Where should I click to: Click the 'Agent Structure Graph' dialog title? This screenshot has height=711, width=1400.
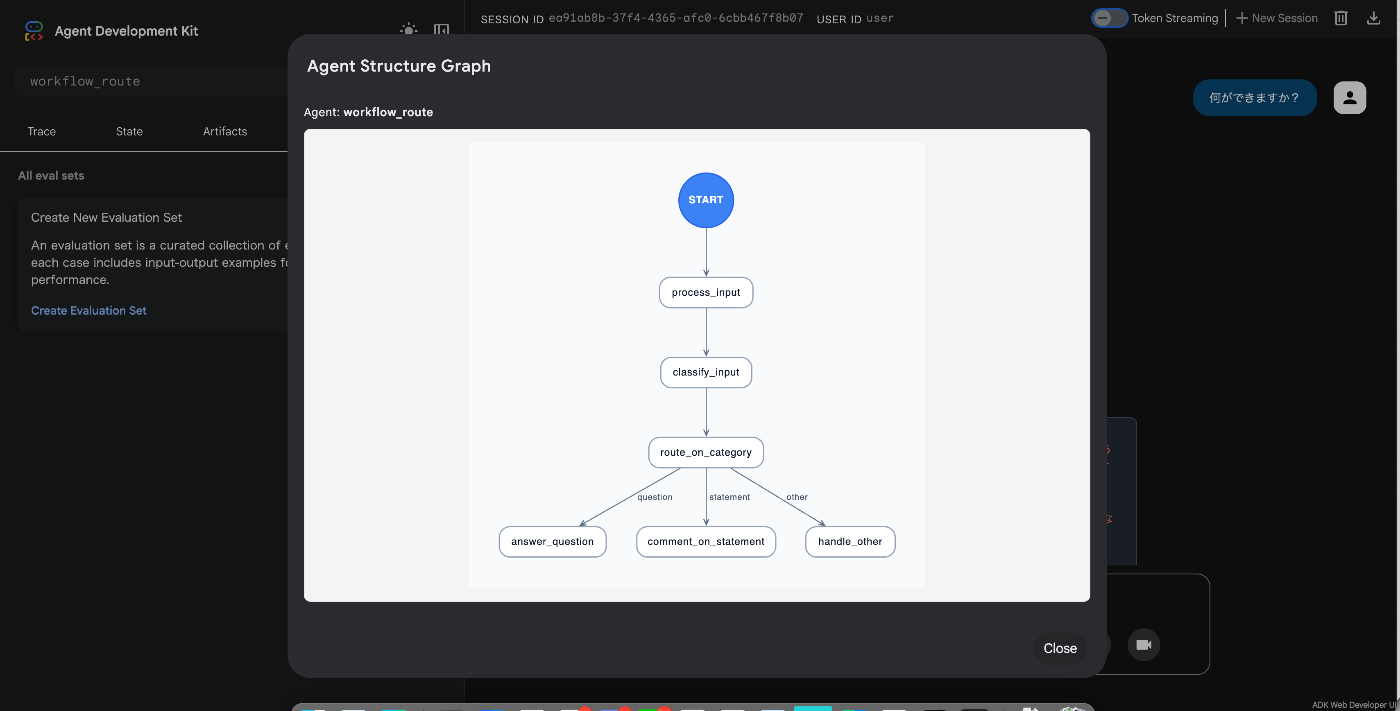point(399,66)
